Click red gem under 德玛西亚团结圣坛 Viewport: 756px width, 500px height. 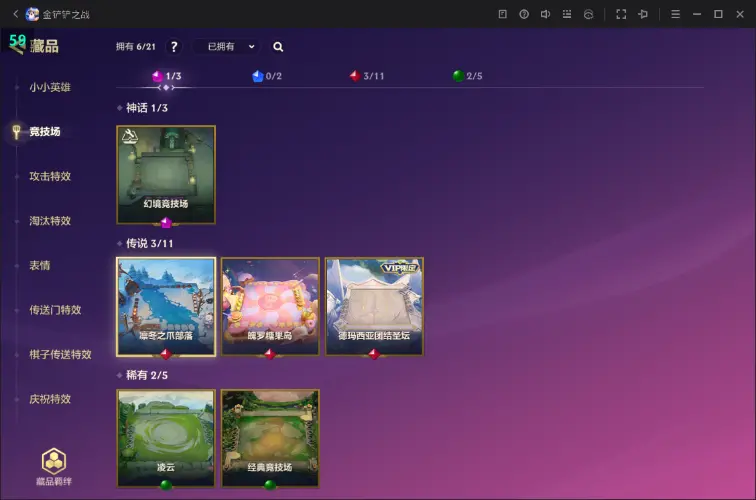[x=374, y=354]
